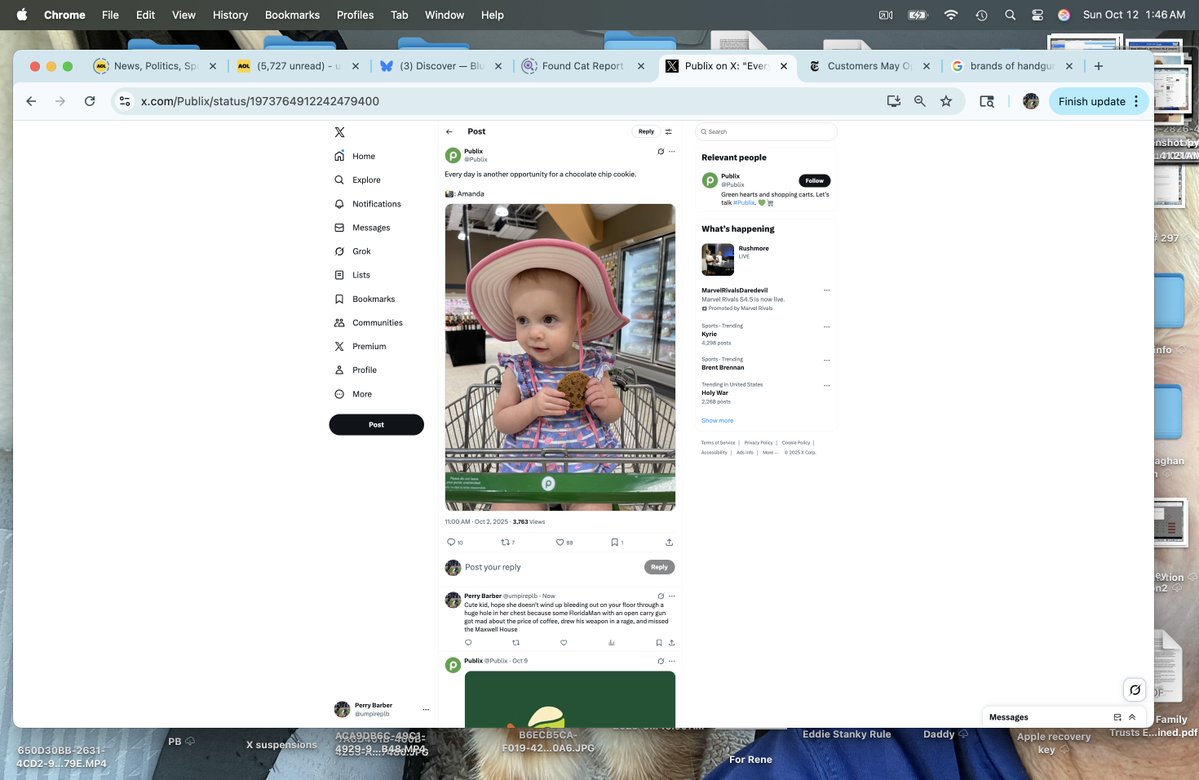The image size is (1199, 780).
Task: Open reply sort settings icon in header
Action: [668, 132]
